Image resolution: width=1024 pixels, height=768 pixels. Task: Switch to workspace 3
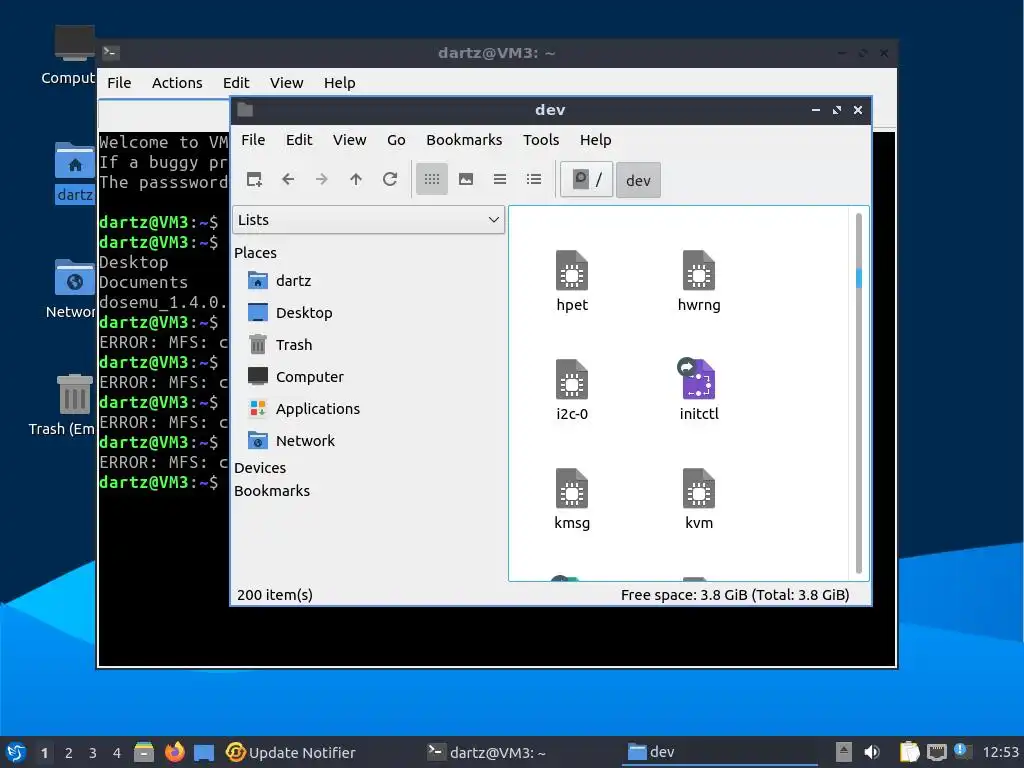coord(93,753)
